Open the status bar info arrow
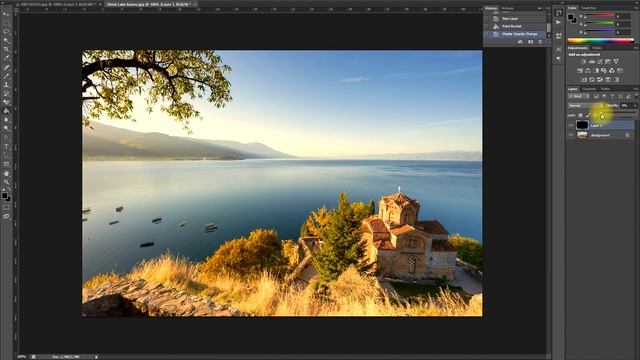This screenshot has width=640, height=360. pos(97,357)
